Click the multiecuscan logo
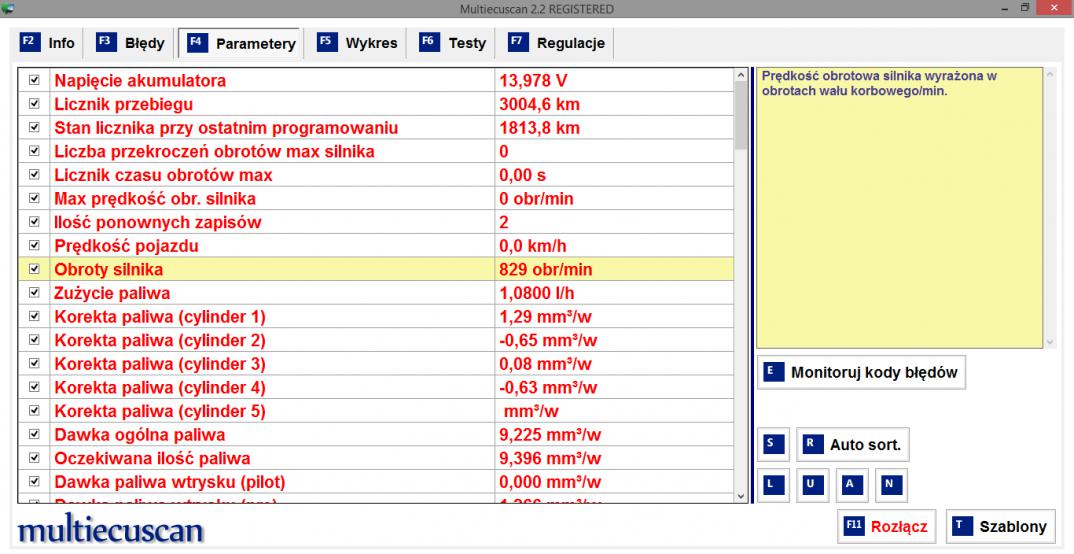 click(x=110, y=527)
